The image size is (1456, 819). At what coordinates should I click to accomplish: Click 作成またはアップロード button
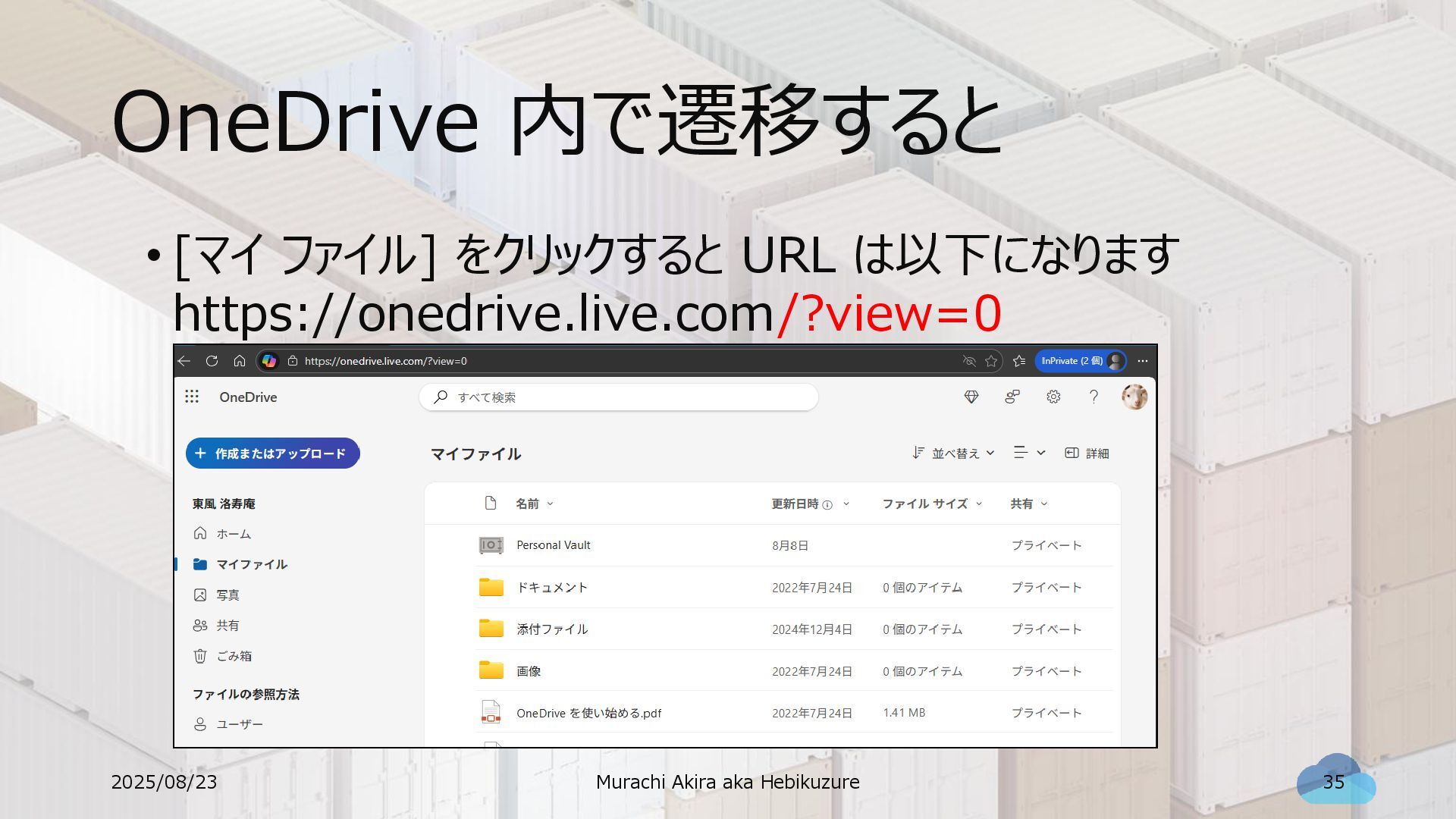click(x=272, y=453)
